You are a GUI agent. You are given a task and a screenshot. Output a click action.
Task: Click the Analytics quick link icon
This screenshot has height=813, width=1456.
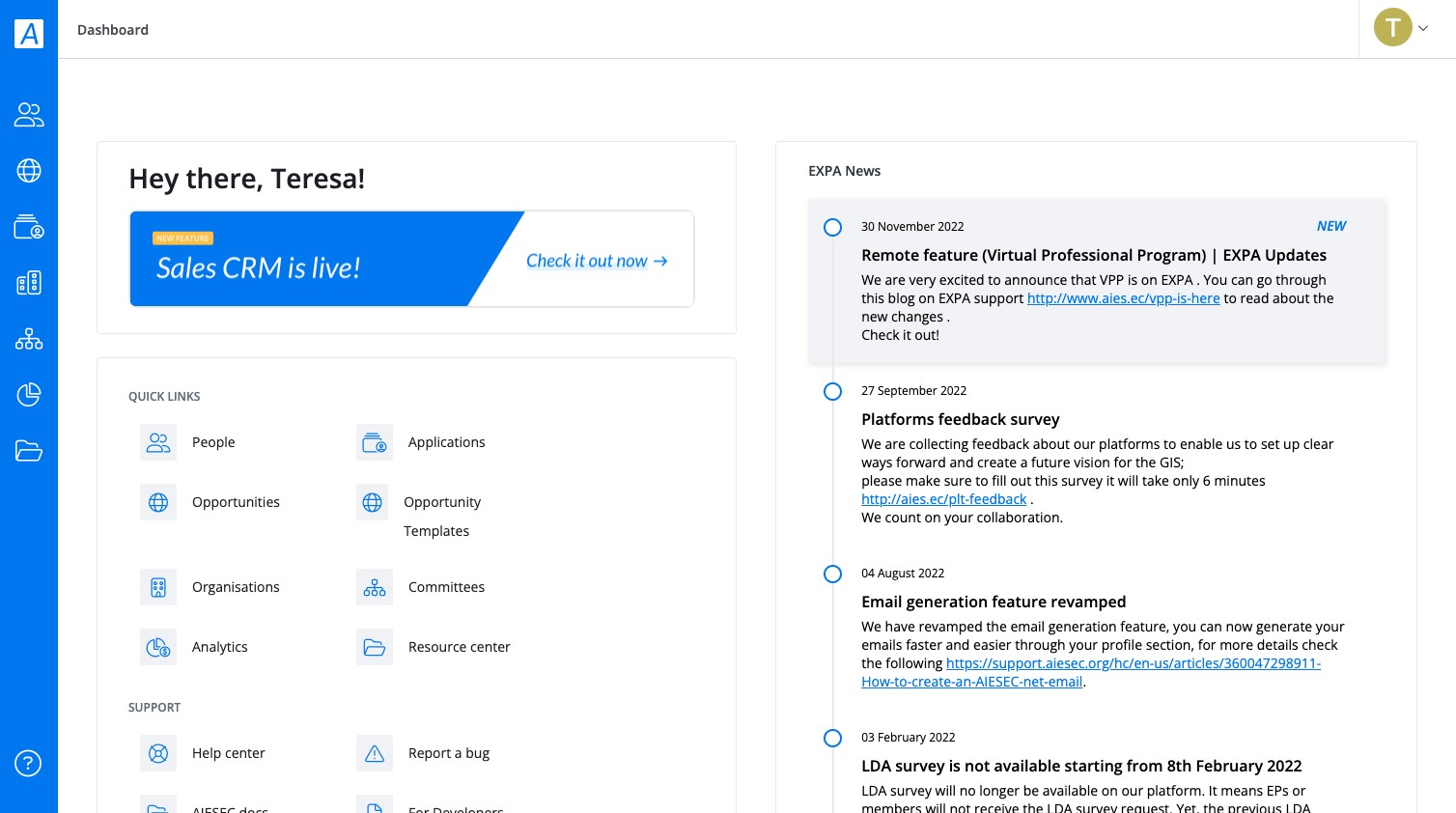pyautogui.click(x=158, y=647)
